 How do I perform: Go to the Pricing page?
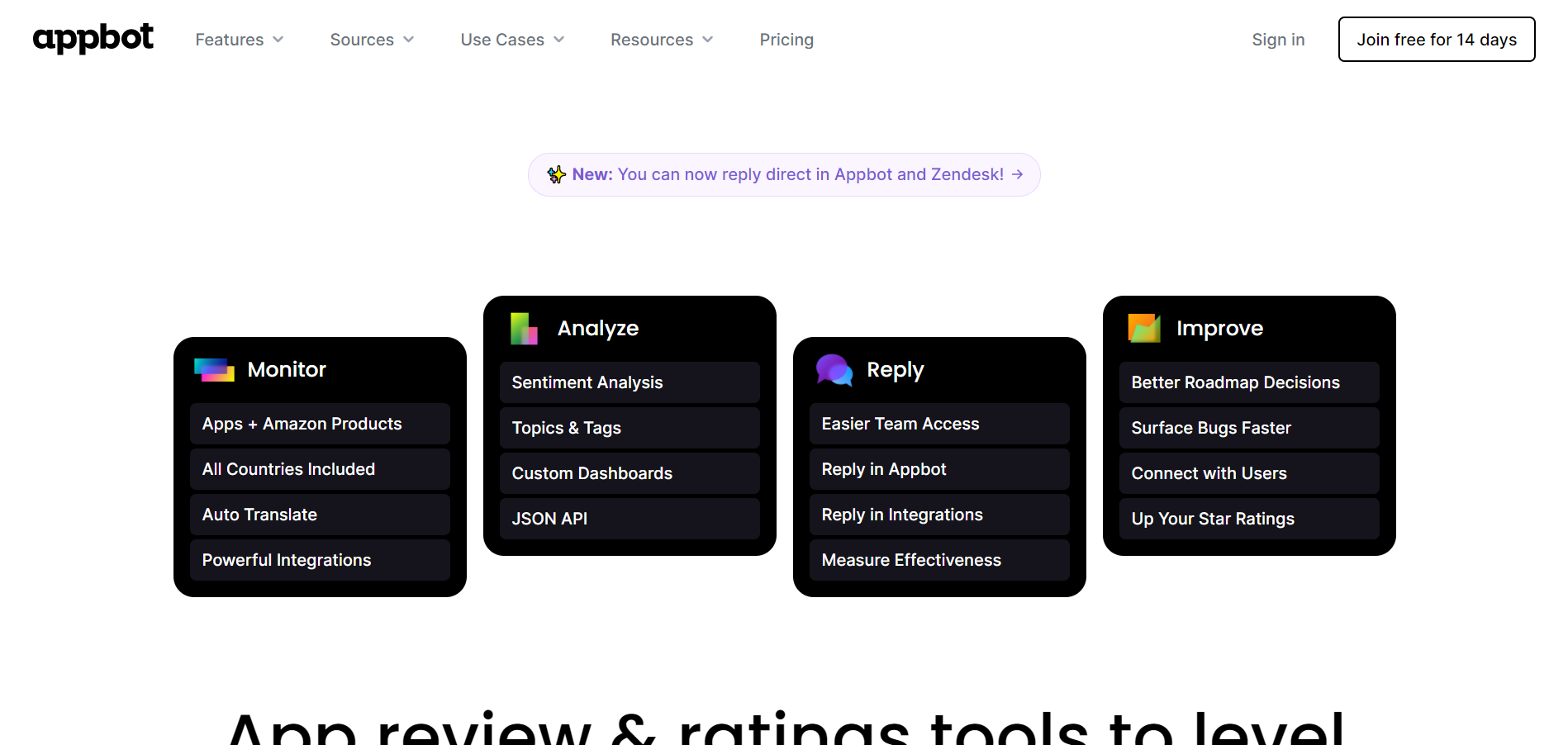[786, 40]
